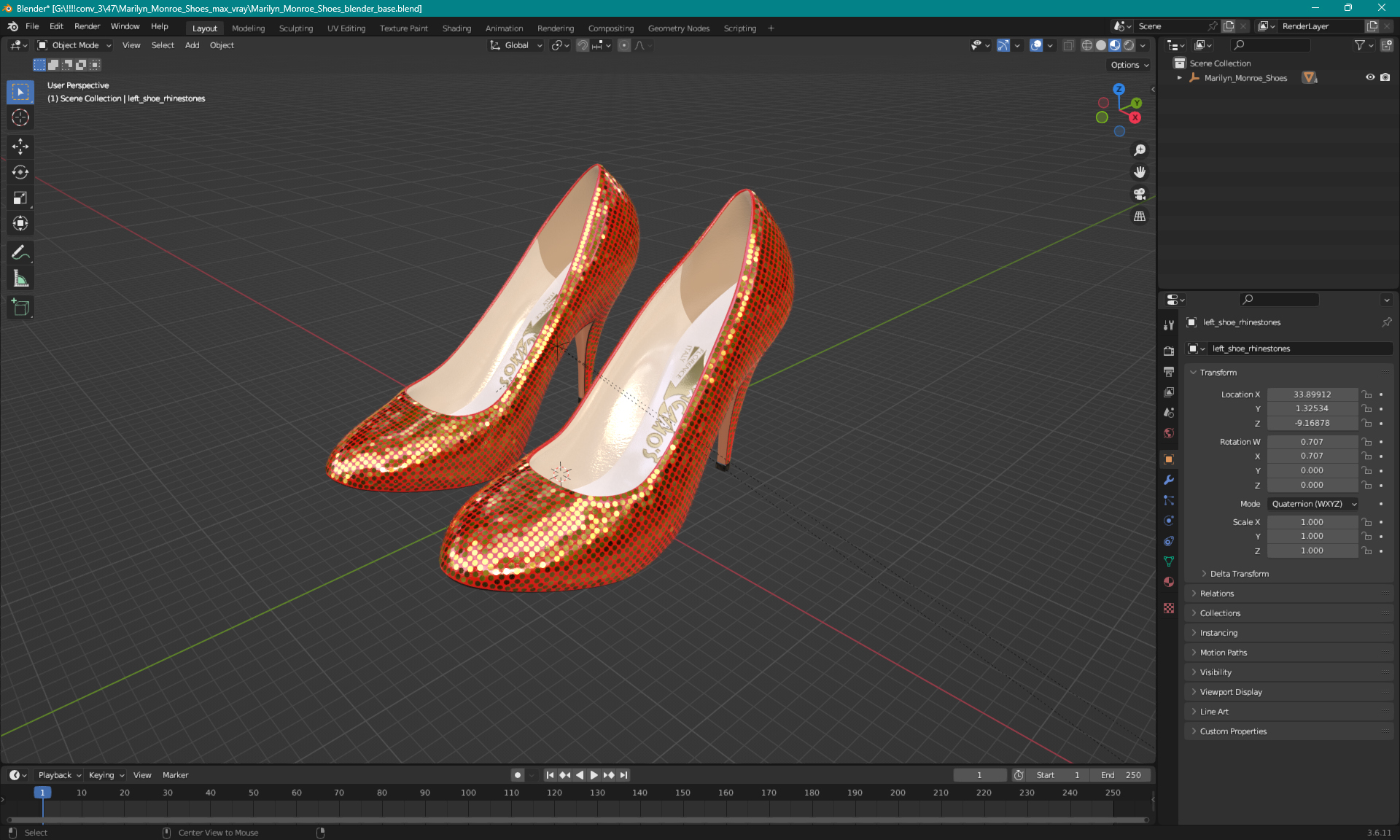This screenshot has width=1400, height=840.
Task: Open the viewport Add menu
Action: click(192, 45)
